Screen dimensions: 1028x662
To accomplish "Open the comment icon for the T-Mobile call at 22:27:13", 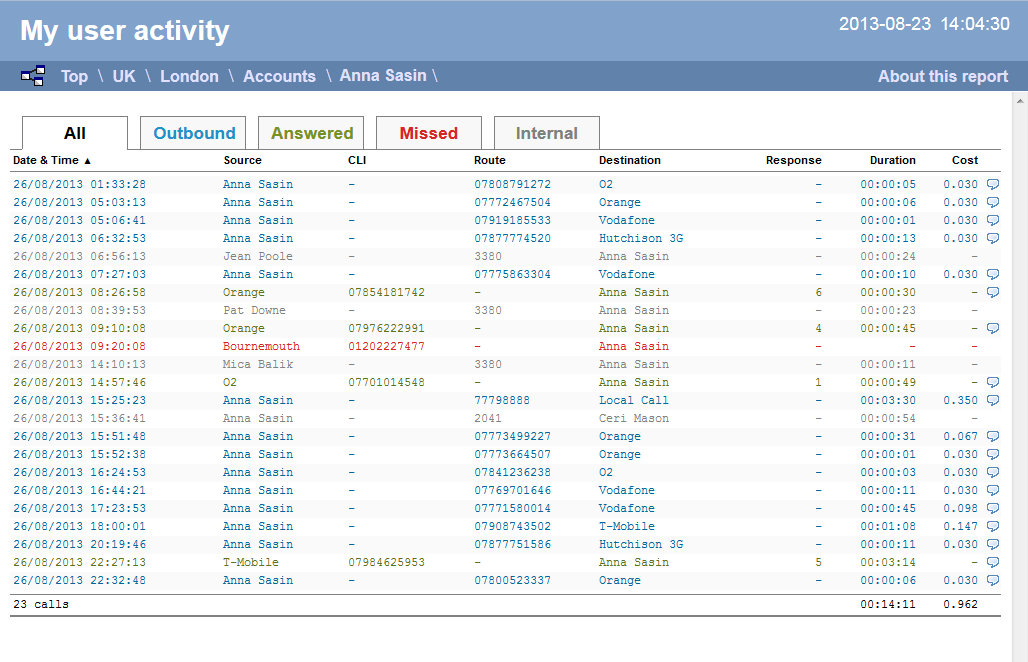I will tap(992, 562).
